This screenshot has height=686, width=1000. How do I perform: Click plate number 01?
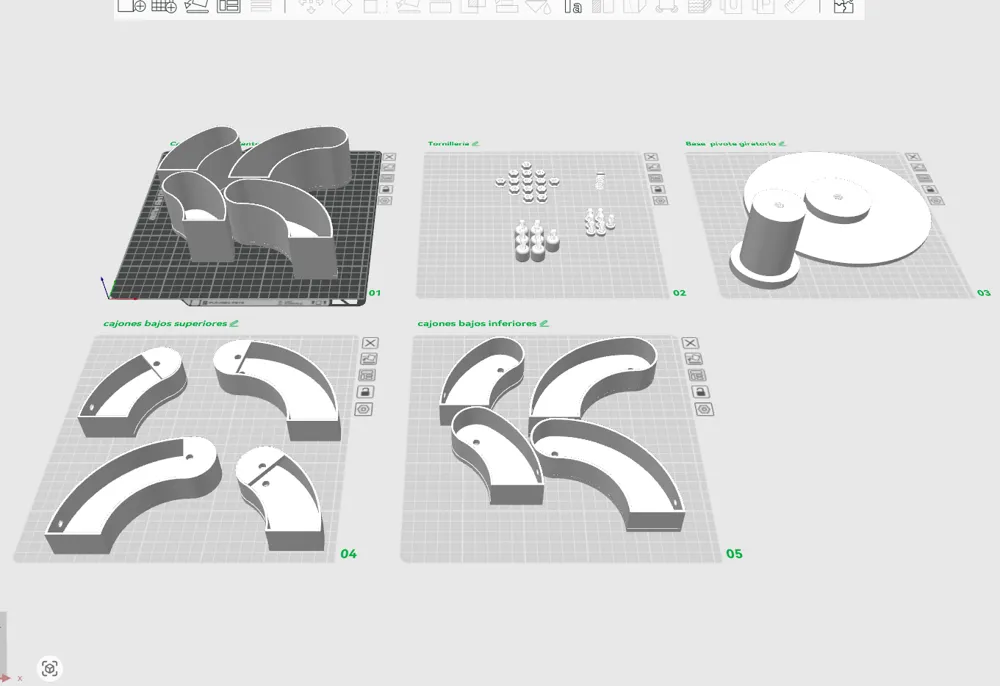pos(375,293)
